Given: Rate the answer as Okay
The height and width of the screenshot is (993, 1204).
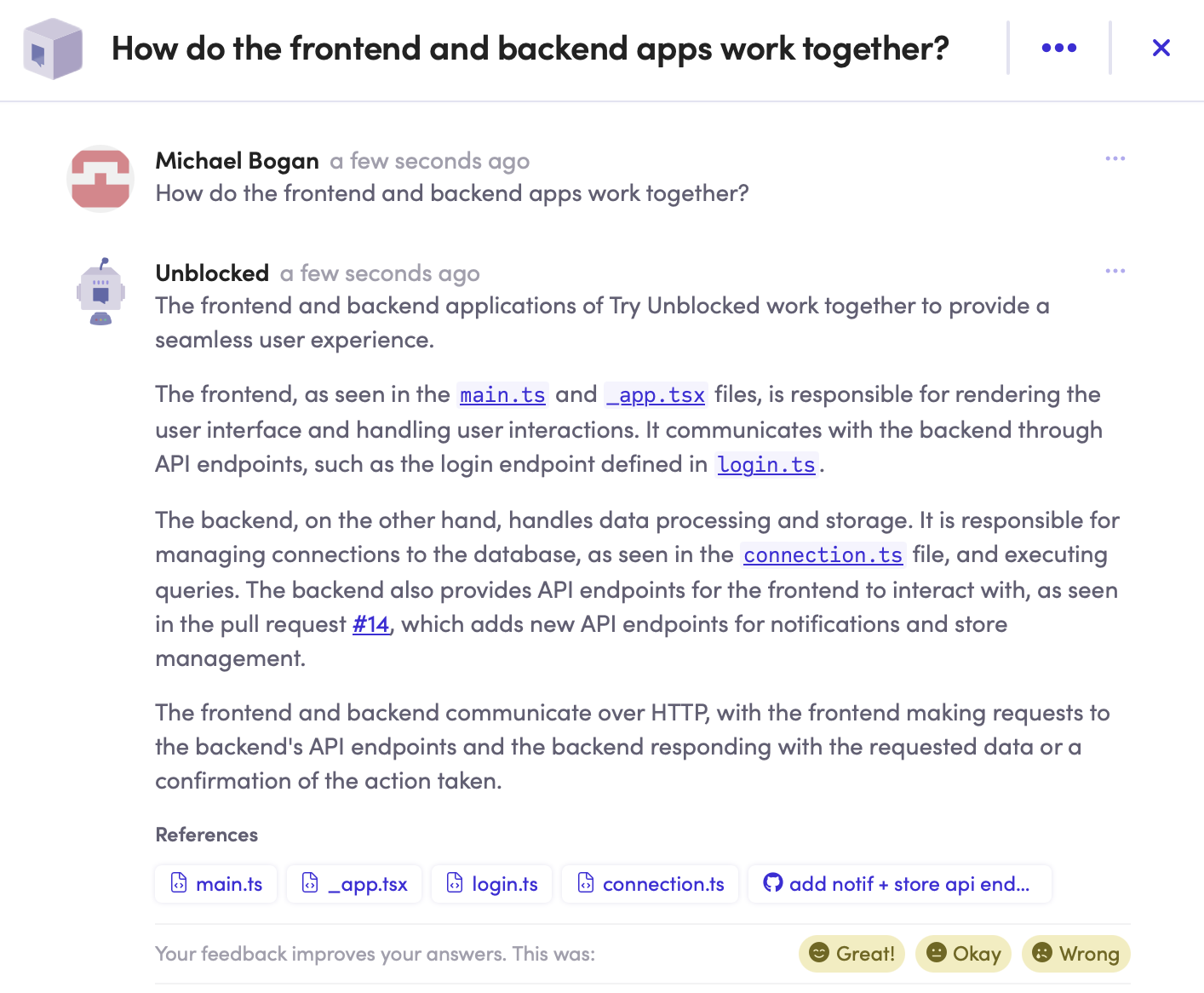Looking at the screenshot, I should (963, 953).
